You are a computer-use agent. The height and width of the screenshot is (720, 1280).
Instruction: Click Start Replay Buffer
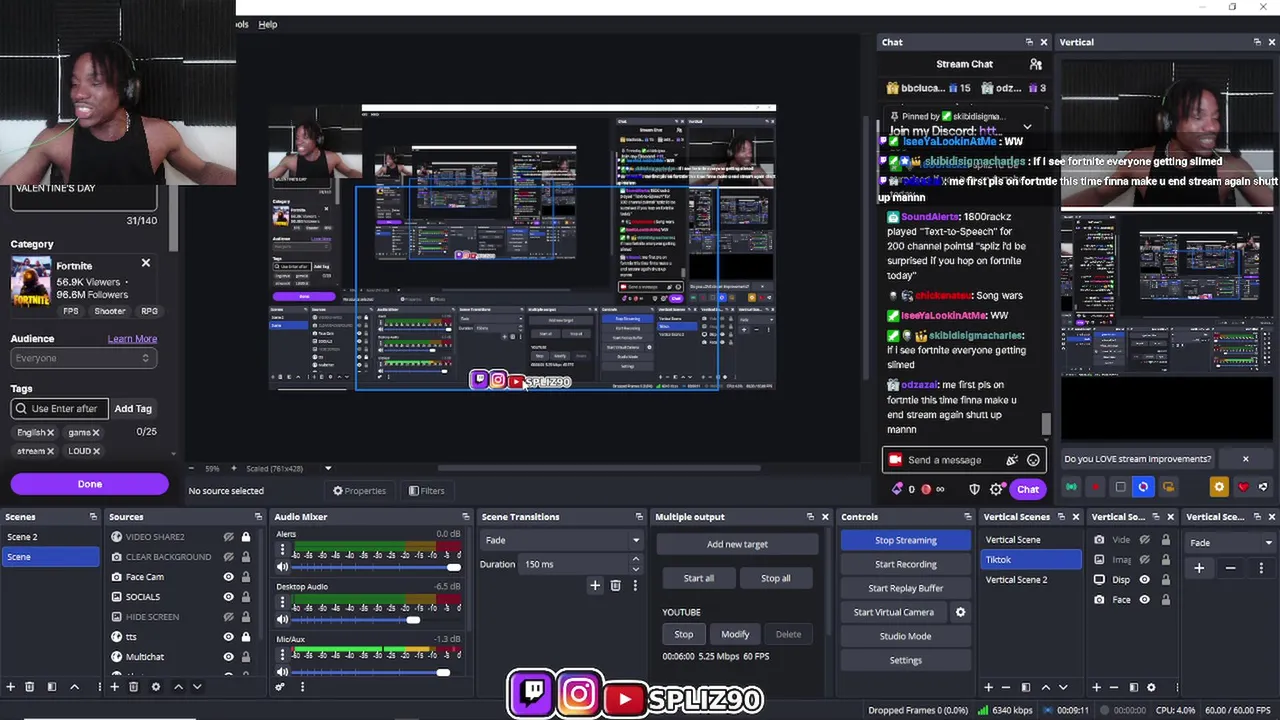[x=905, y=588]
